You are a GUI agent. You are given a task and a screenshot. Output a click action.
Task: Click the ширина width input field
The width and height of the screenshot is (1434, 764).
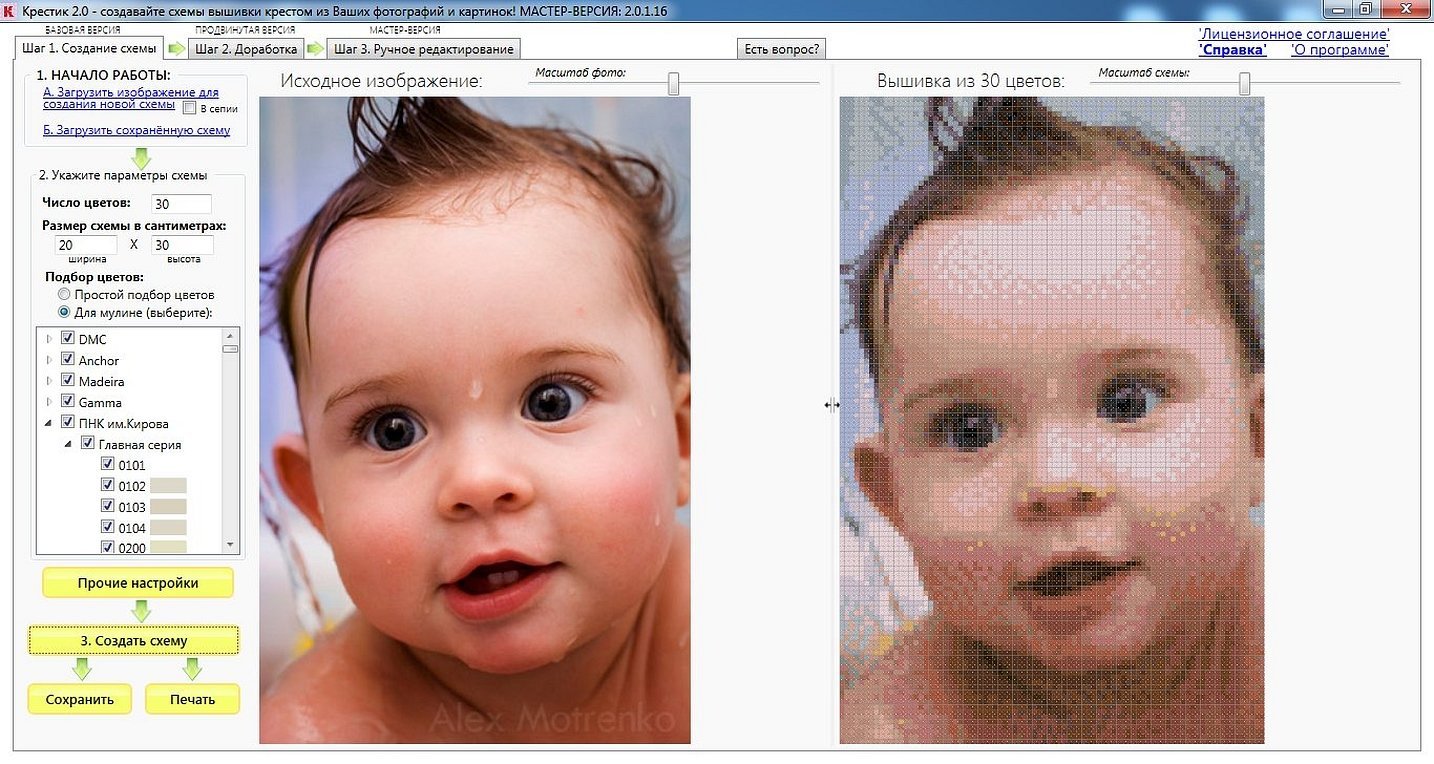pyautogui.click(x=88, y=245)
